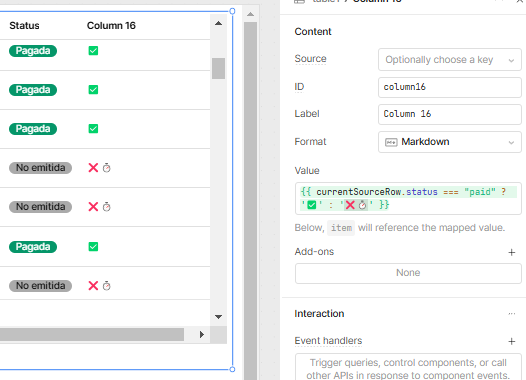Click the green checkmark in the topmost table row
526x380 pixels.
93,51
